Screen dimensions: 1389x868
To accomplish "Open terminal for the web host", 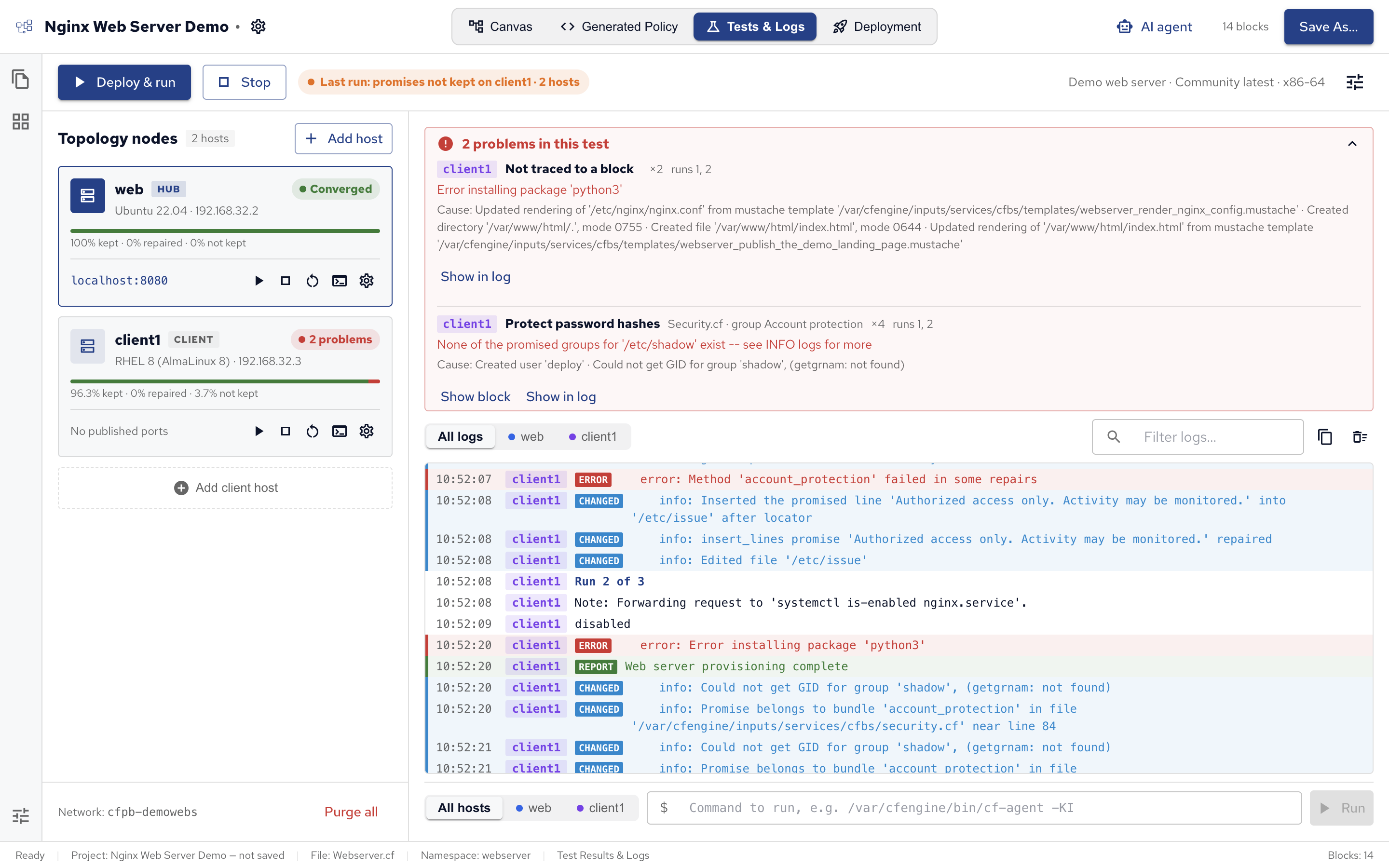I will point(339,281).
